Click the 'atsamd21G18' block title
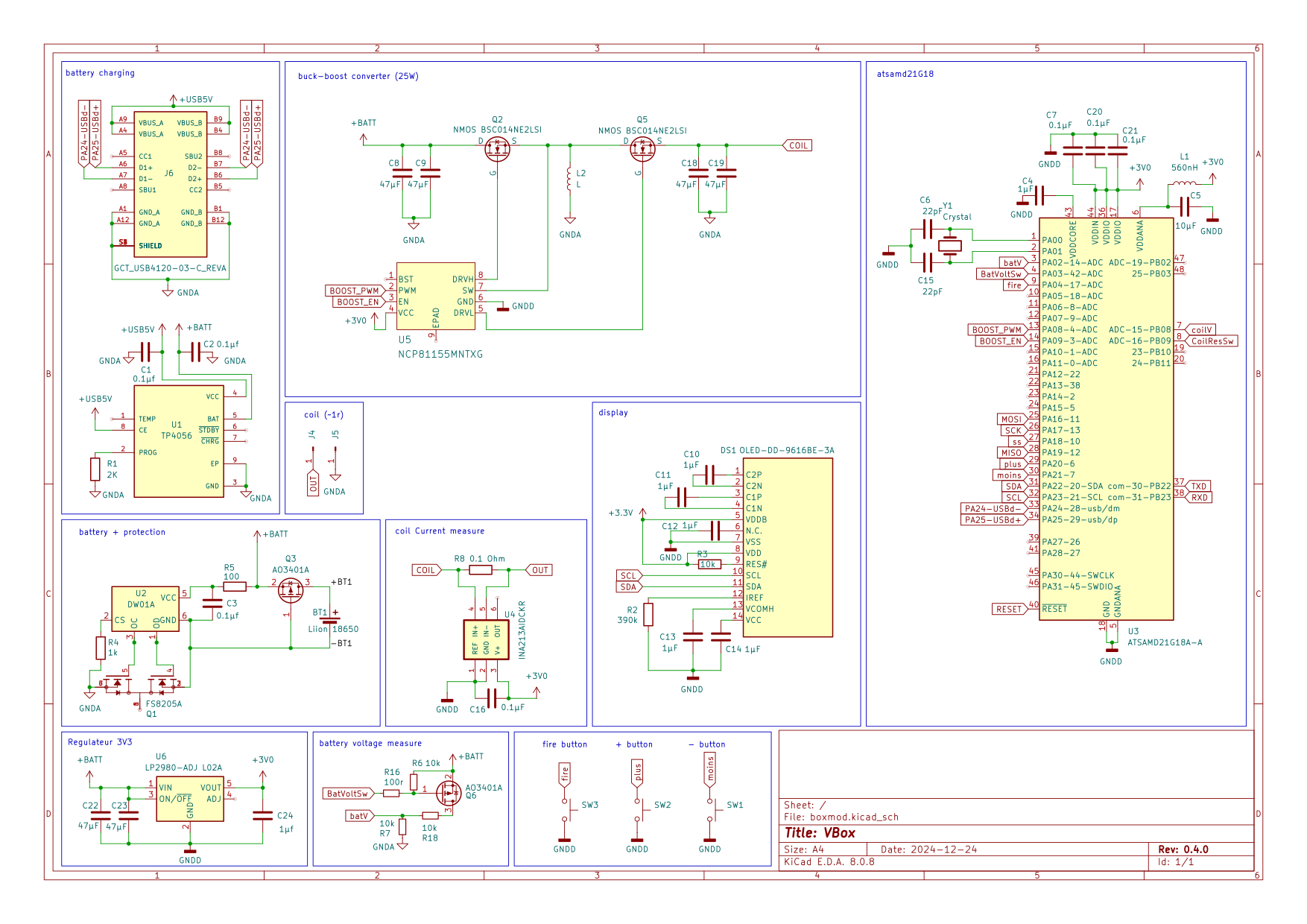The width and height of the screenshot is (1307, 924). (905, 74)
